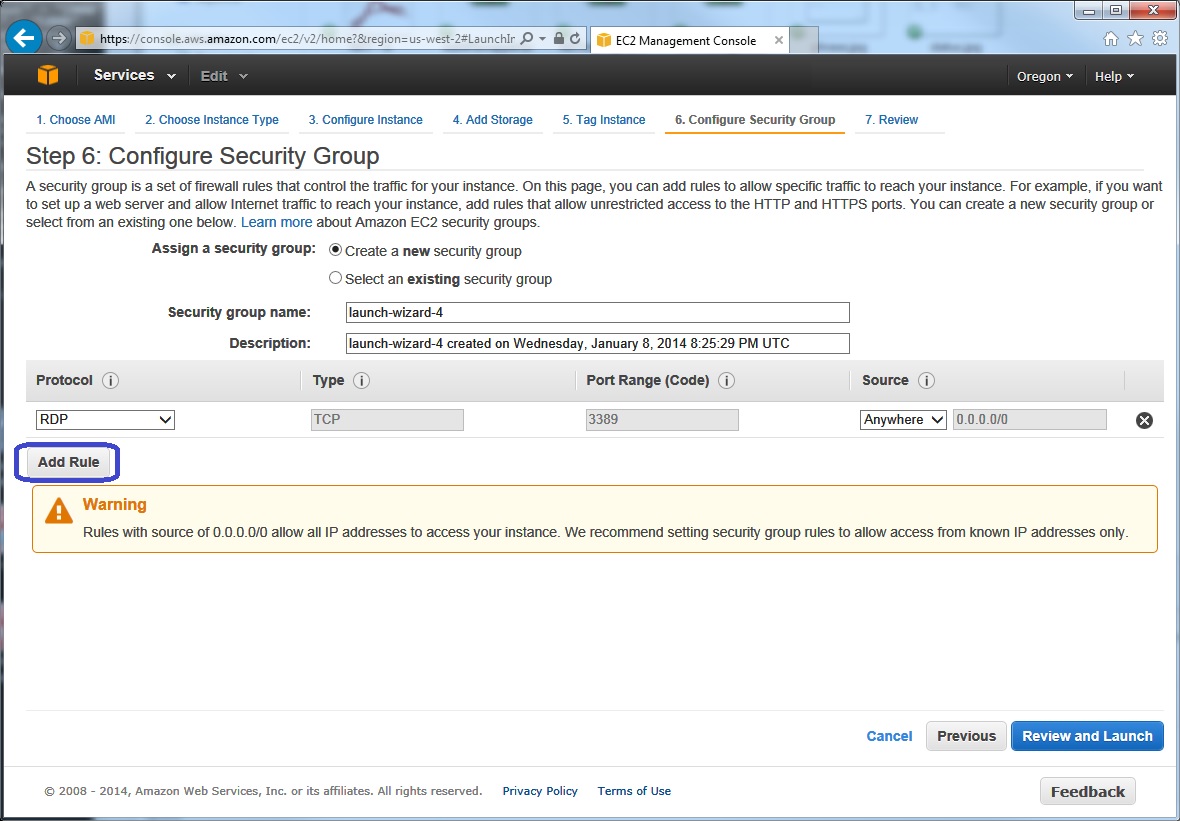
Task: Expand the Anywhere source dropdown
Action: (903, 420)
